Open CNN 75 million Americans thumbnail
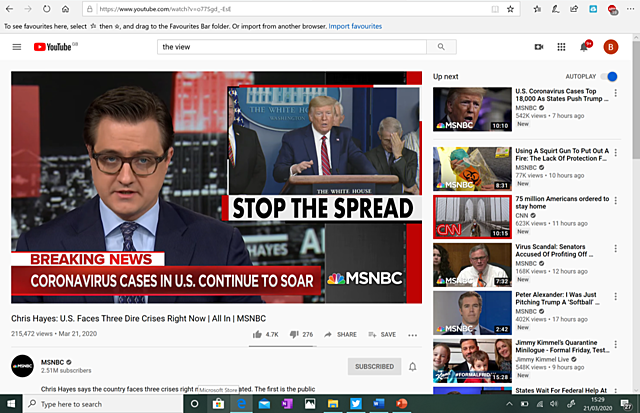 pos(472,217)
